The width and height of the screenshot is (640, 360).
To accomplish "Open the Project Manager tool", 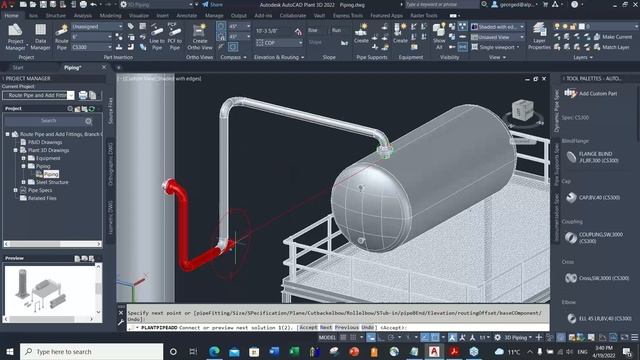I will click(15, 37).
